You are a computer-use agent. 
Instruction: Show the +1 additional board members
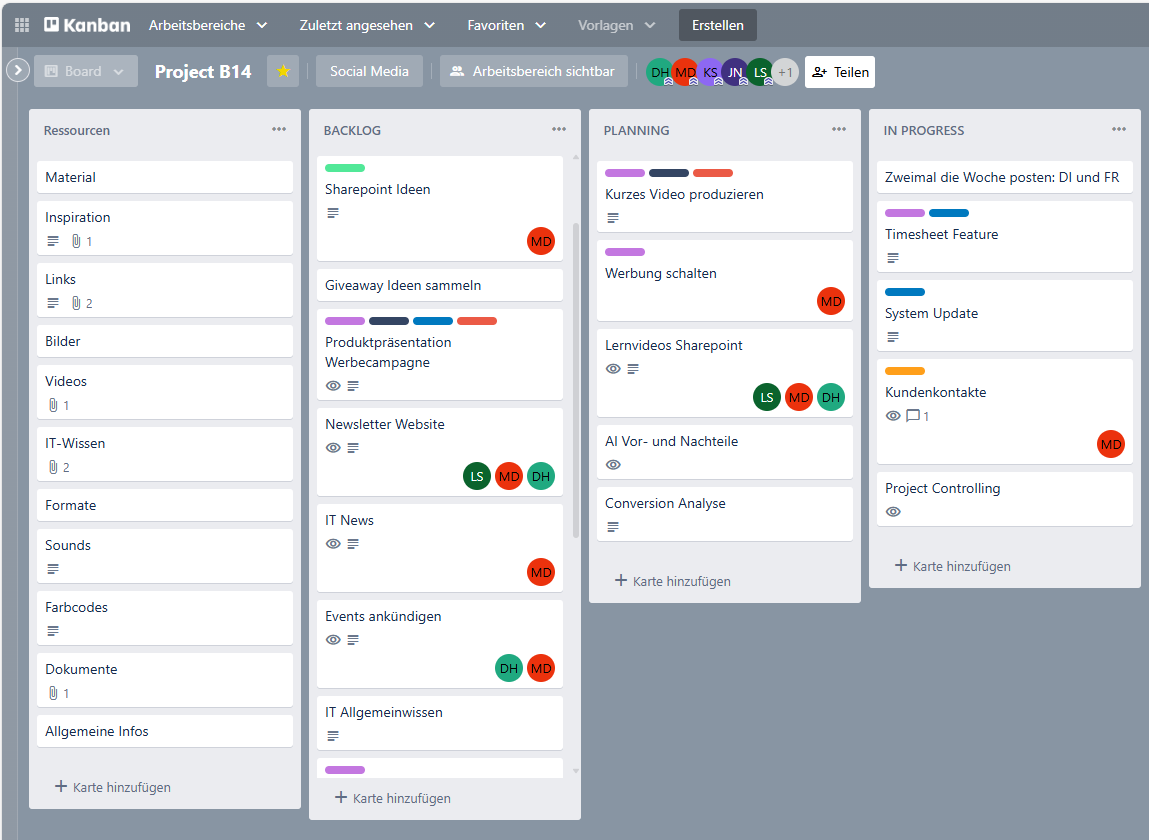pyautogui.click(x=785, y=72)
